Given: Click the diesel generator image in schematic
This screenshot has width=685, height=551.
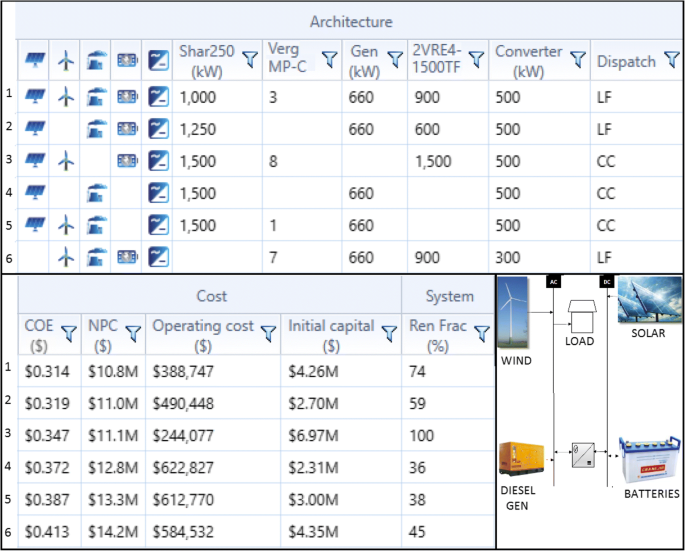Looking at the screenshot, I should click(x=522, y=458).
